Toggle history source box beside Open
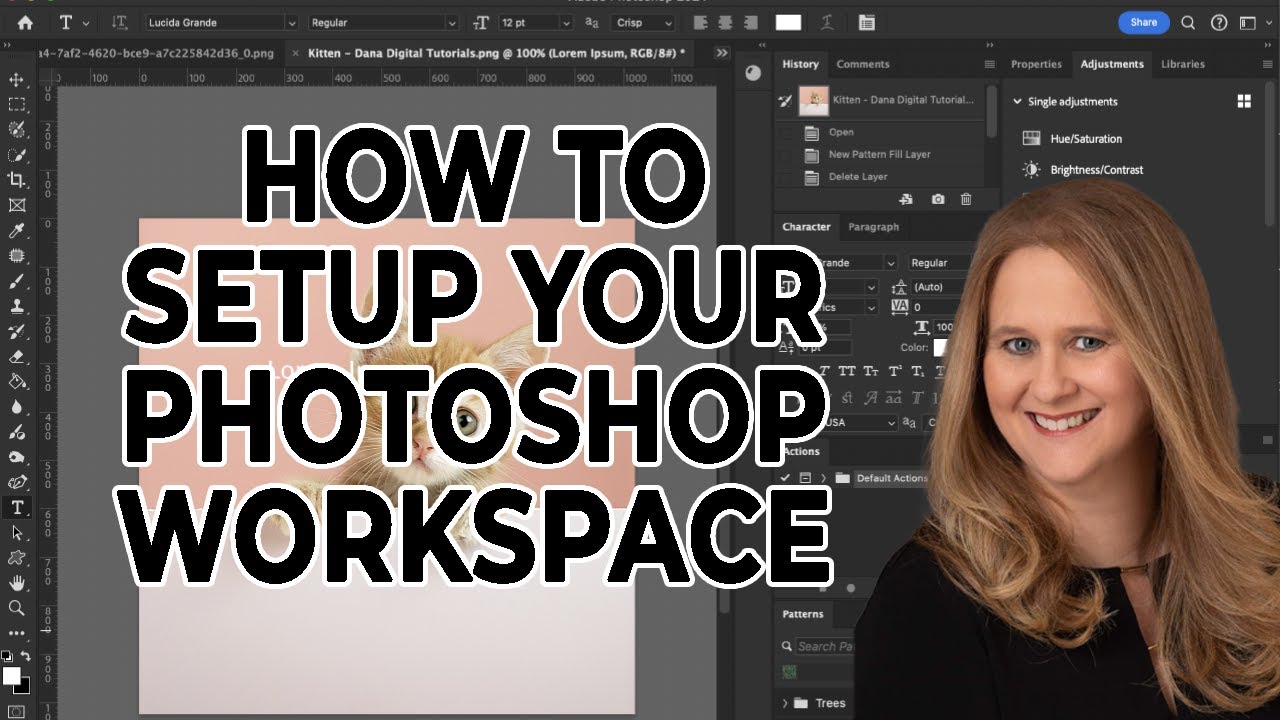The width and height of the screenshot is (1280, 720). 786,132
